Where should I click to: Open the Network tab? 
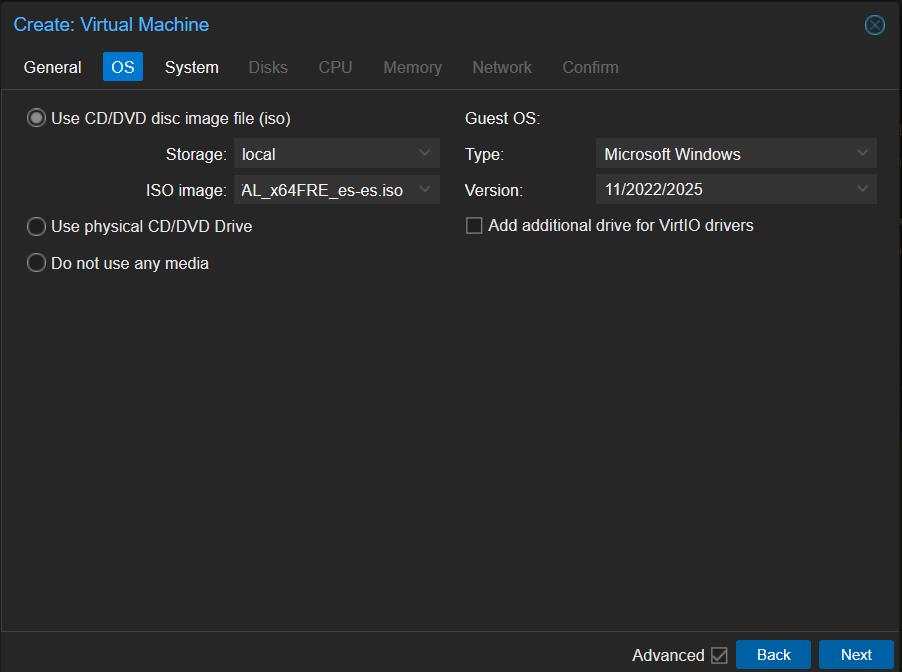[x=502, y=68]
